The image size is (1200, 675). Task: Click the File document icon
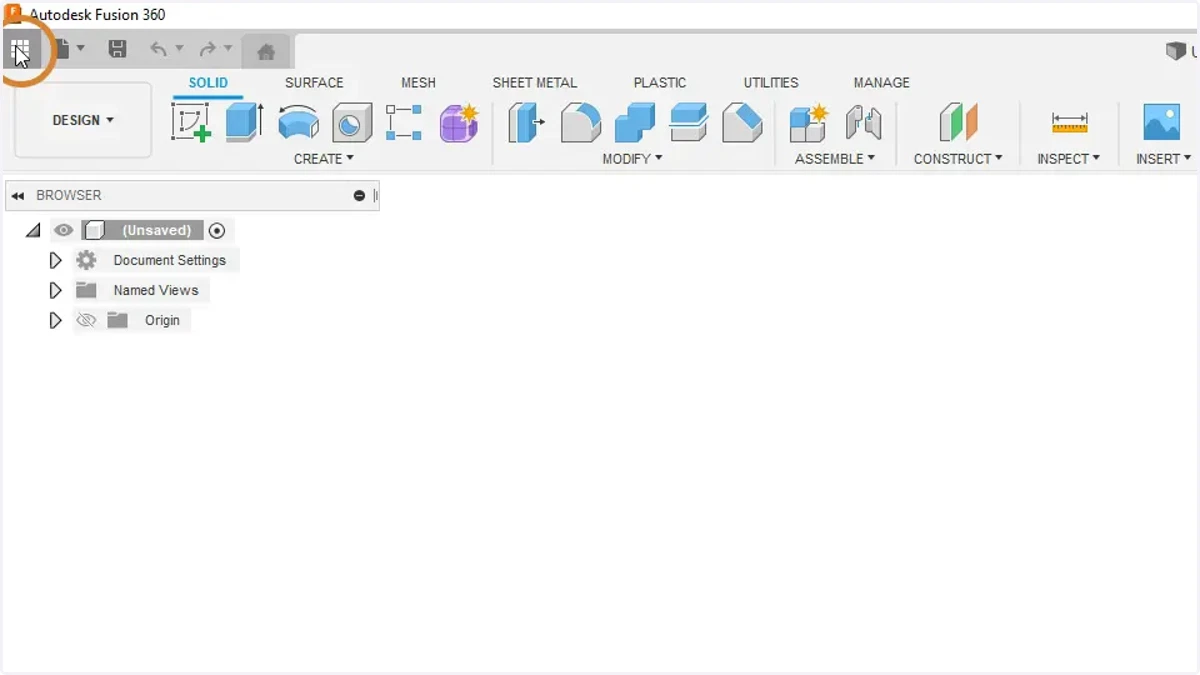[62, 49]
